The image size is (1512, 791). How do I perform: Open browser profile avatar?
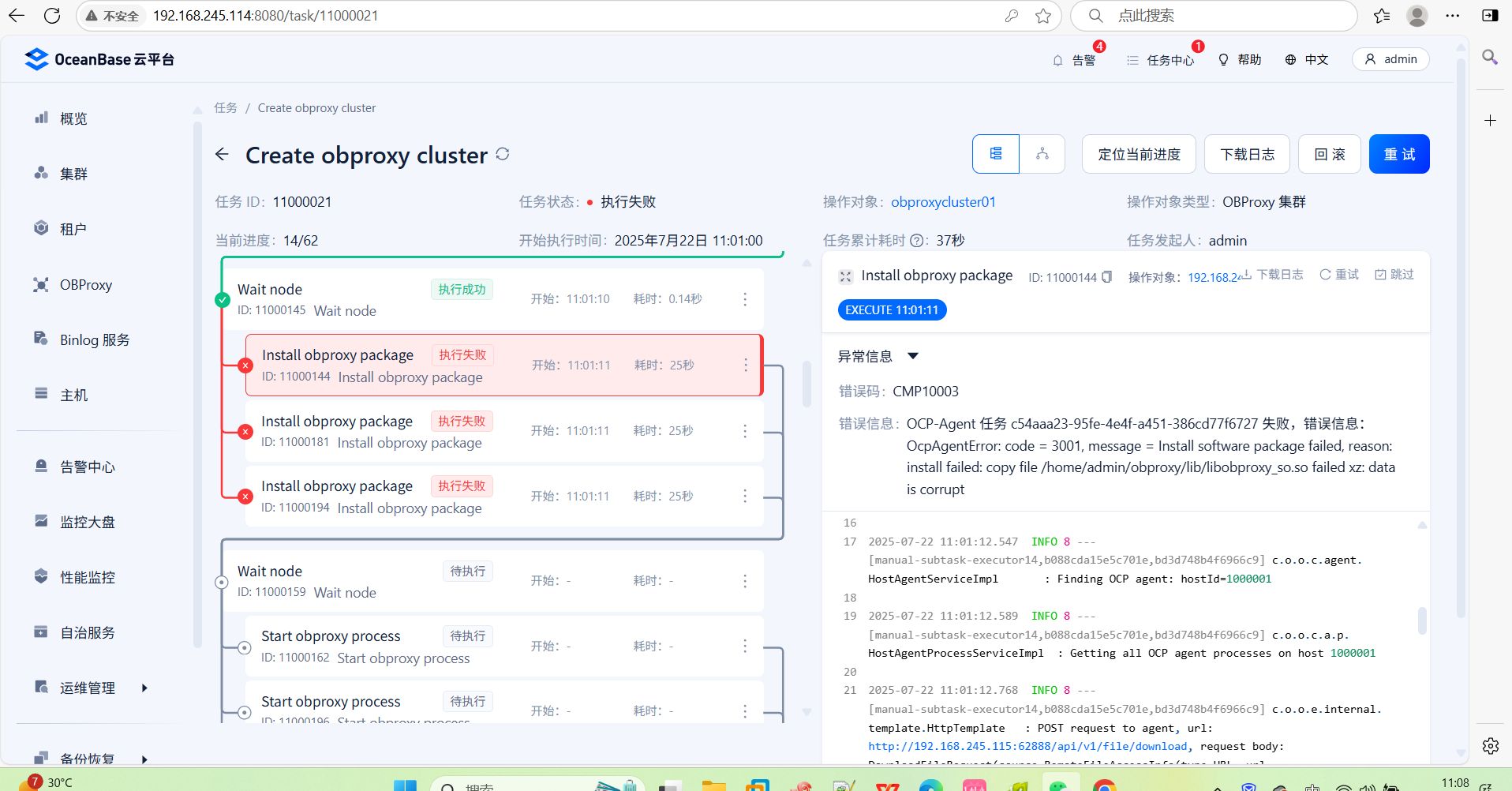pyautogui.click(x=1417, y=16)
